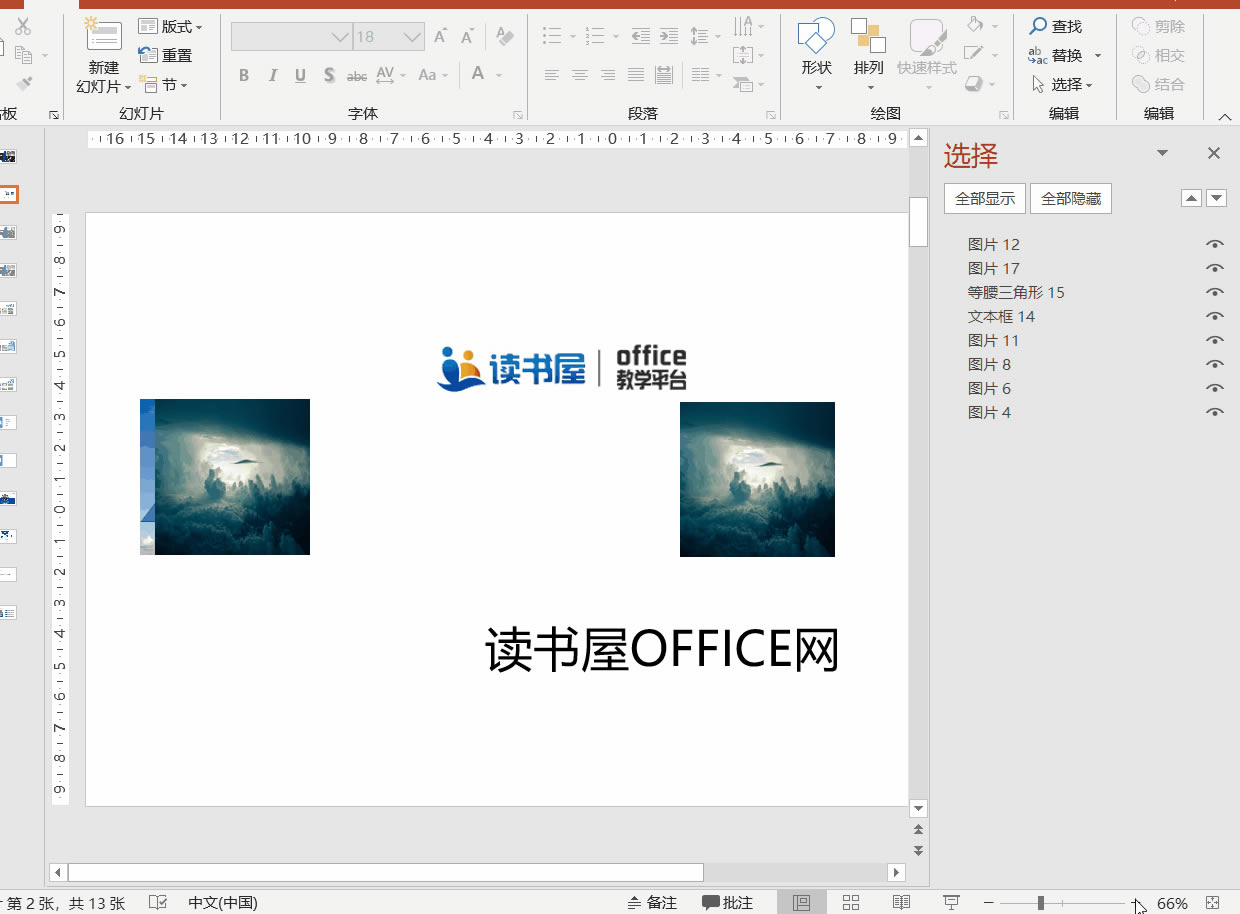Apply Underline to text
This screenshot has width=1240, height=914.
(x=300, y=75)
